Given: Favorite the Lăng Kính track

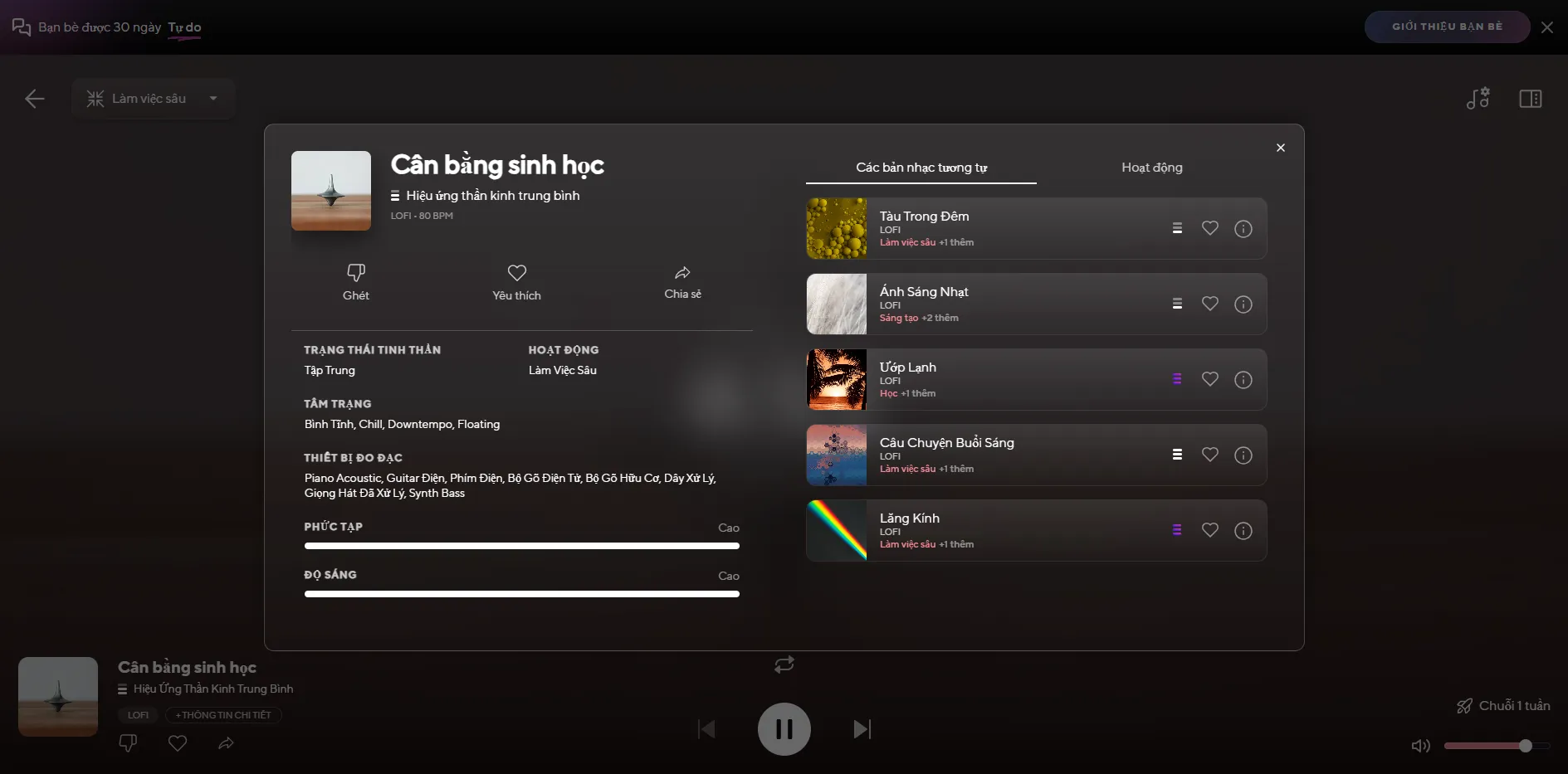Looking at the screenshot, I should click(1209, 530).
